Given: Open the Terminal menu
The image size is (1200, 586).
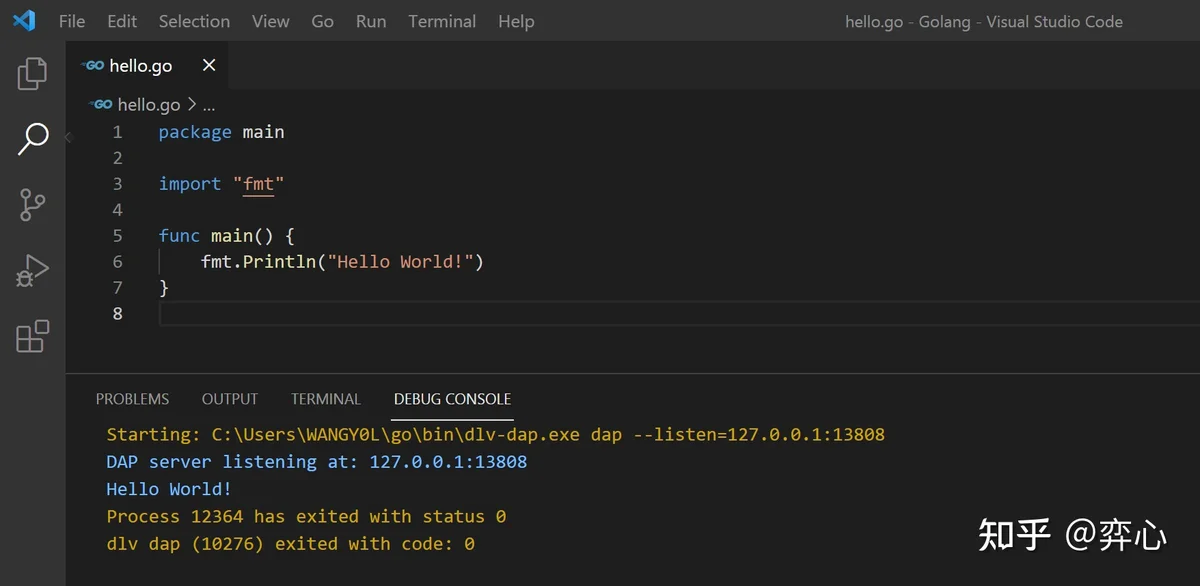Looking at the screenshot, I should tap(442, 21).
